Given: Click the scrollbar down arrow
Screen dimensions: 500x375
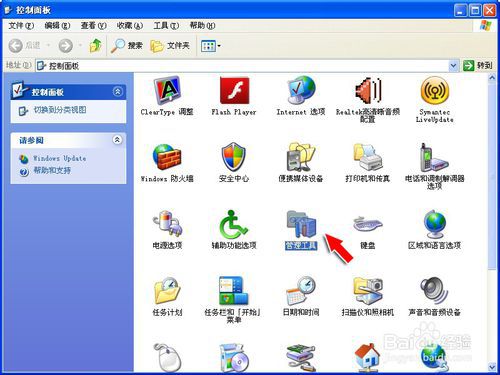Looking at the screenshot, I should [x=492, y=367].
